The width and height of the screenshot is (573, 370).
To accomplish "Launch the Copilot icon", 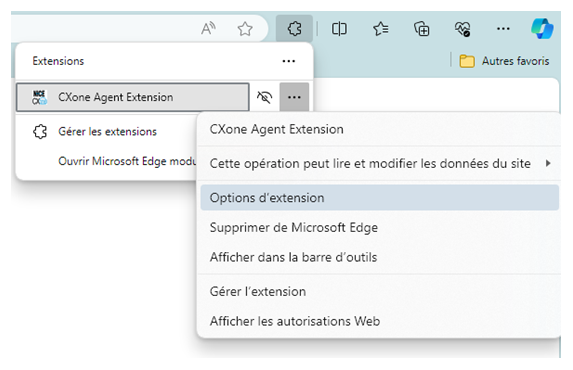I will pyautogui.click(x=542, y=29).
